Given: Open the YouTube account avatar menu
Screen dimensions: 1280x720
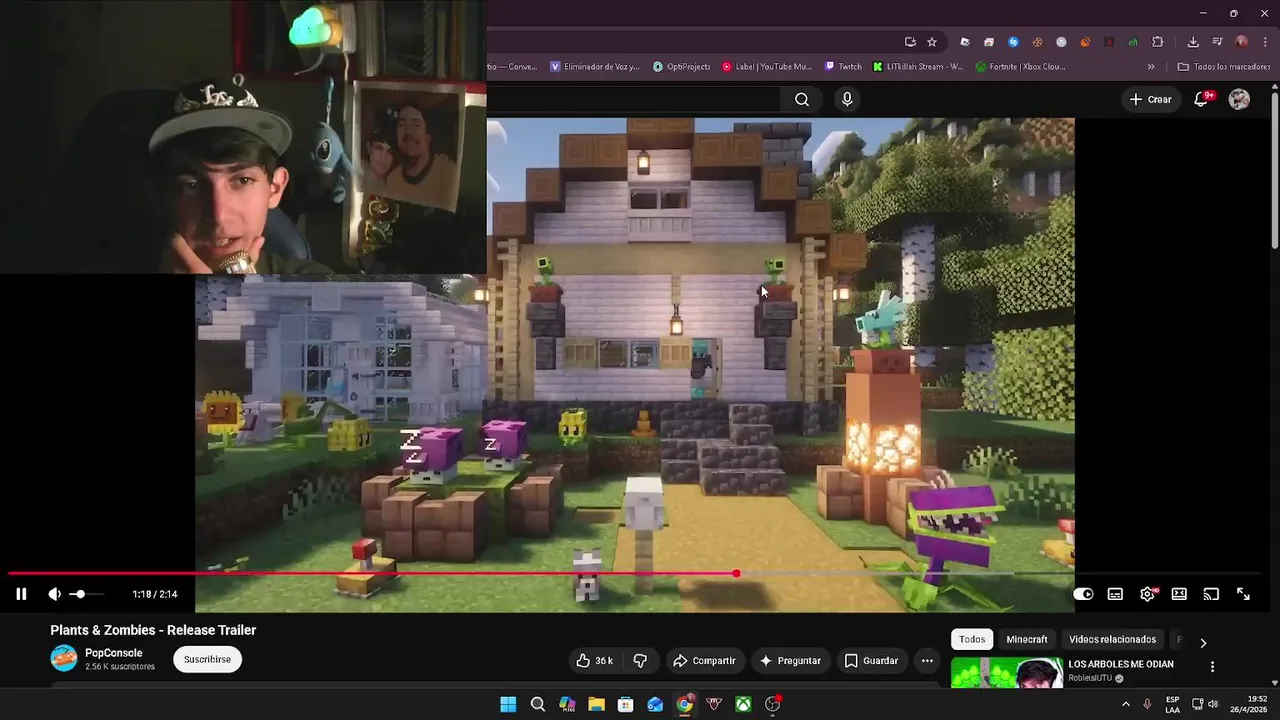Looking at the screenshot, I should [1239, 99].
